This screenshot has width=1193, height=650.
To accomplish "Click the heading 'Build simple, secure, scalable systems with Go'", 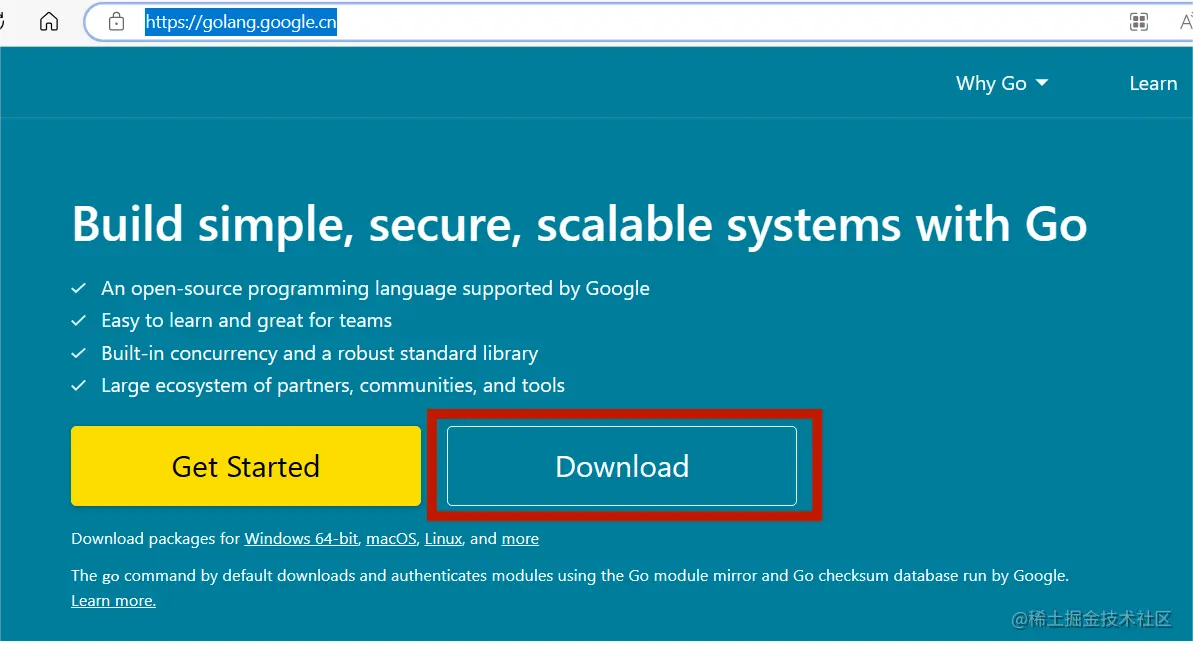I will click(580, 225).
